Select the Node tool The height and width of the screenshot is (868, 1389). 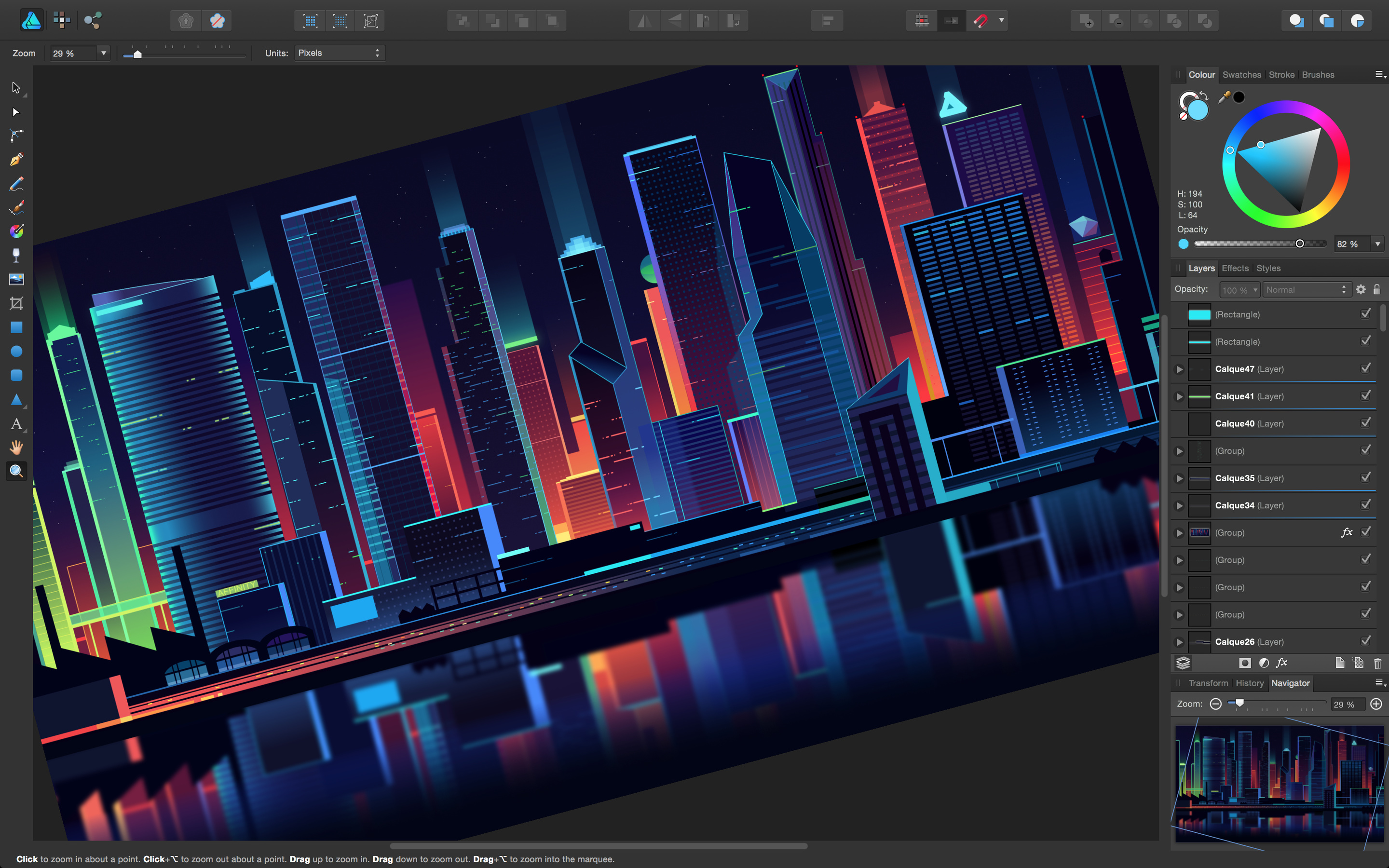pyautogui.click(x=16, y=112)
